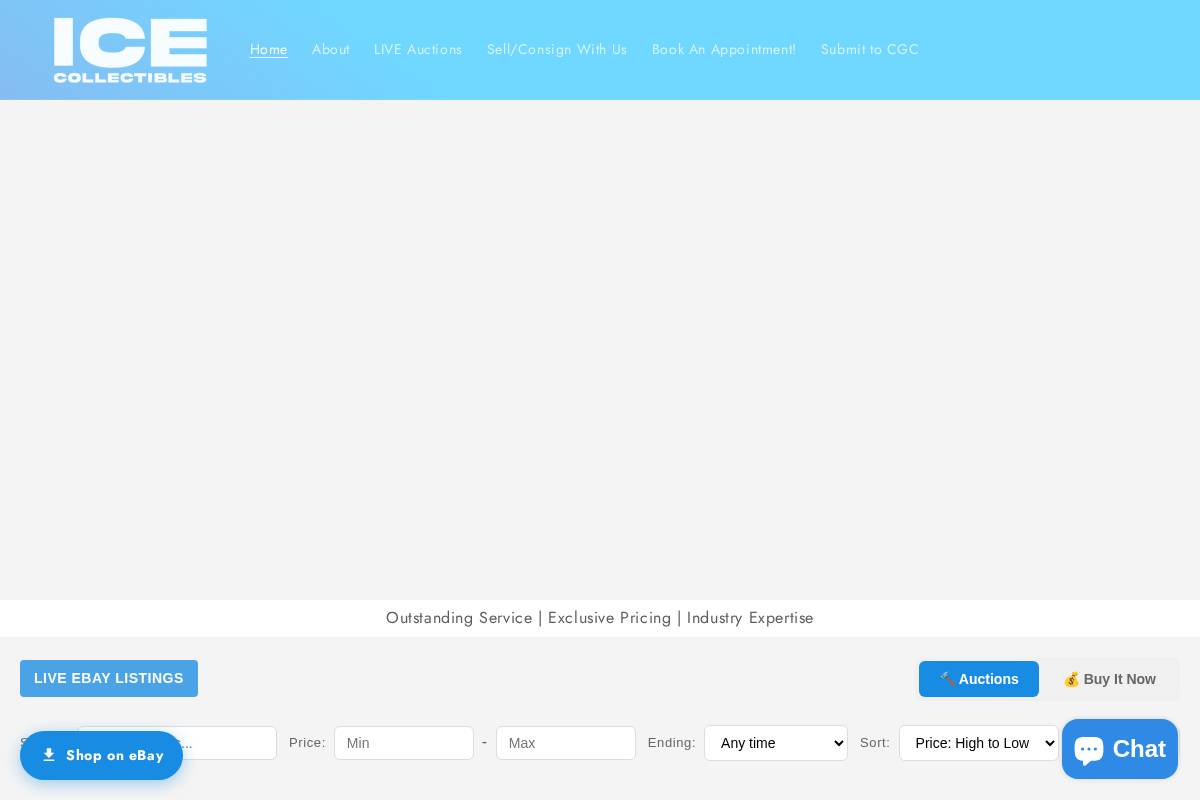This screenshot has height=800, width=1200.
Task: Navigate to LIVE Auctions
Action: 418,49
